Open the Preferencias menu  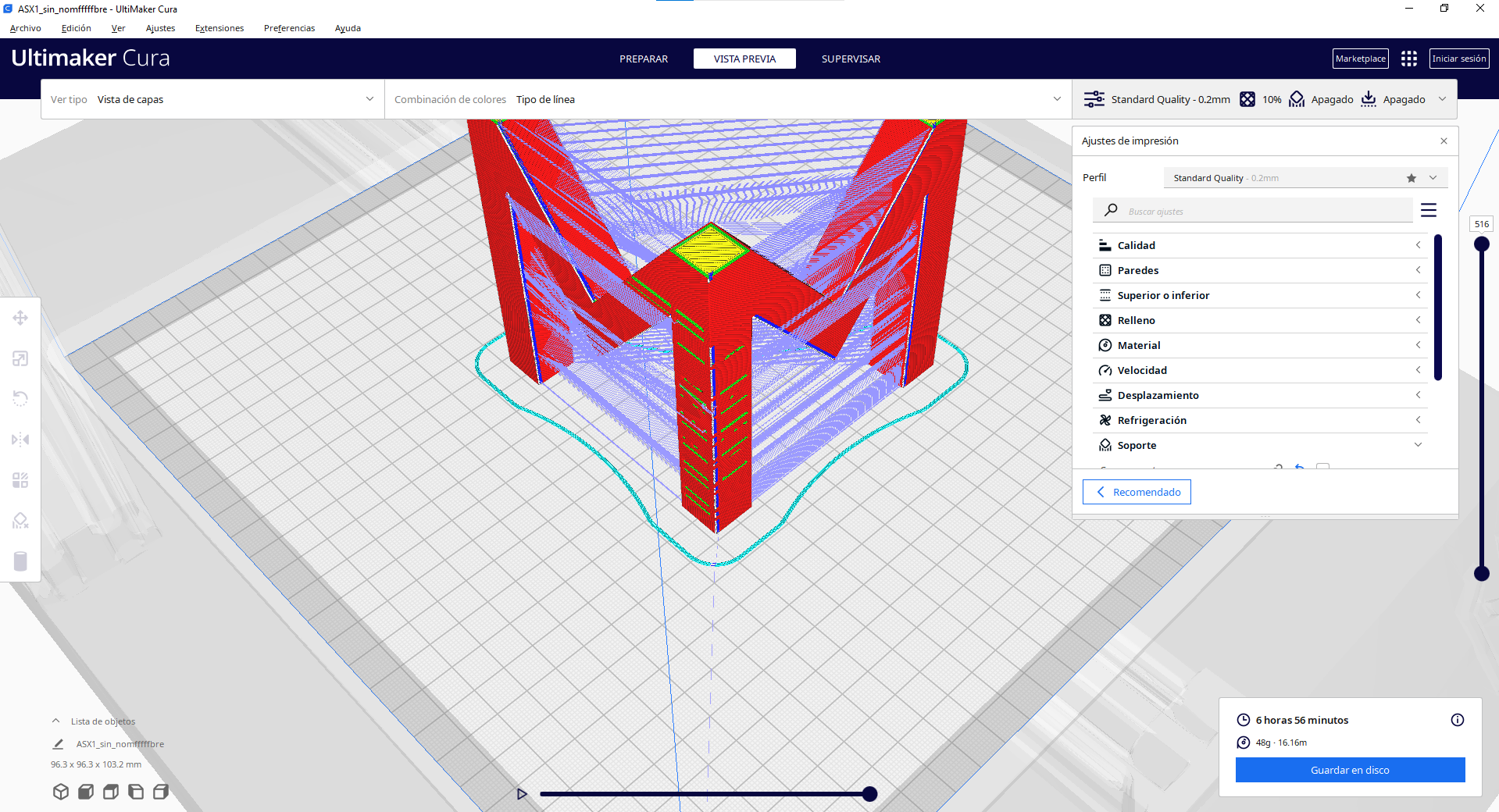pos(289,28)
